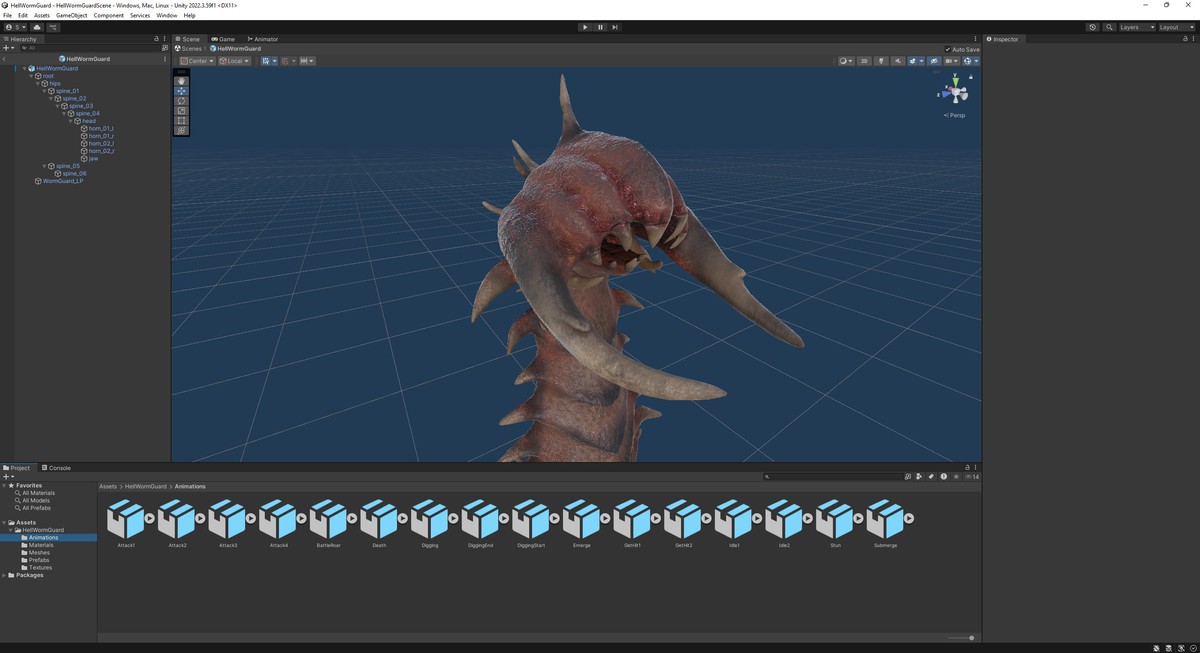This screenshot has width=1200, height=653.
Task: Open the GameObject menu
Action: click(x=71, y=15)
